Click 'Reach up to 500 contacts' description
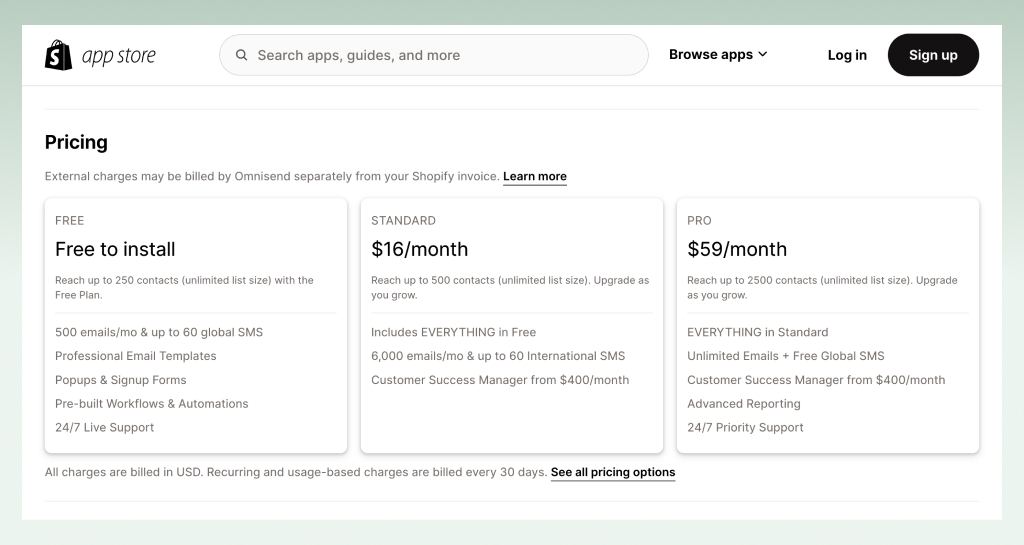 (x=510, y=287)
